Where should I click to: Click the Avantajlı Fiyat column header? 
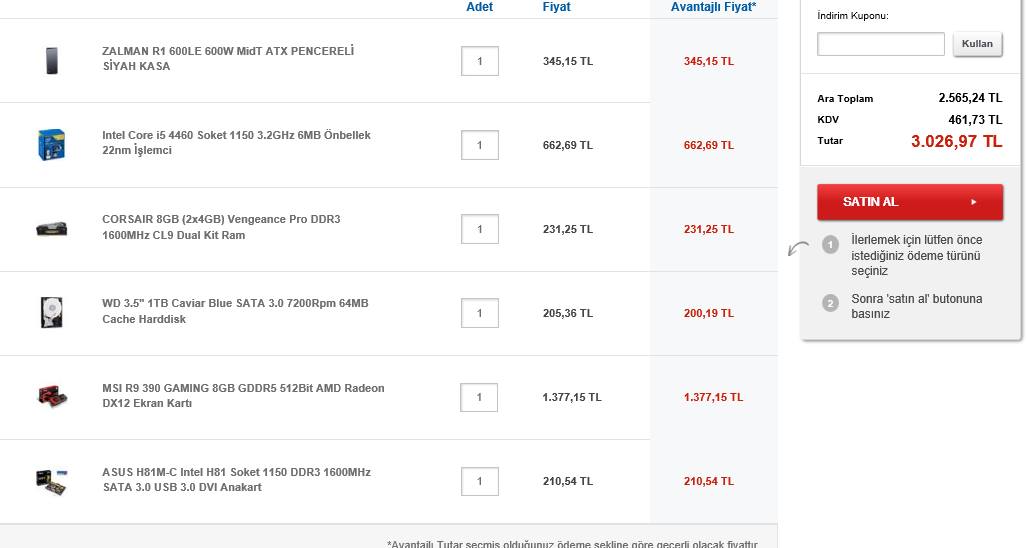point(713,7)
